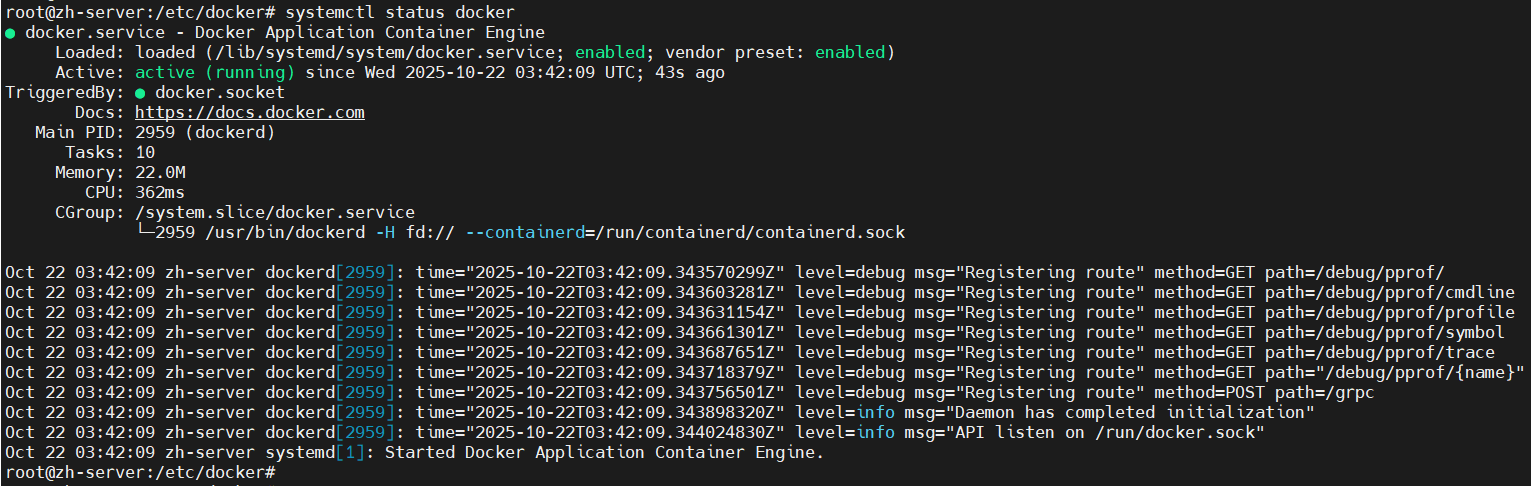Select CGroup path "/system.slice/docker.service"
This screenshot has width=1531, height=486.
275,212
